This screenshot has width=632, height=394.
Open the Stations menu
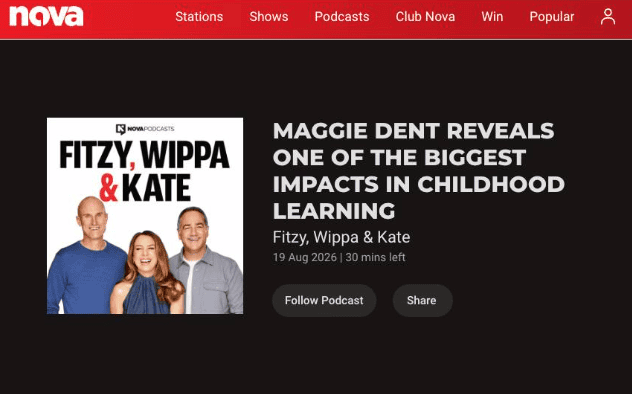pyautogui.click(x=199, y=17)
